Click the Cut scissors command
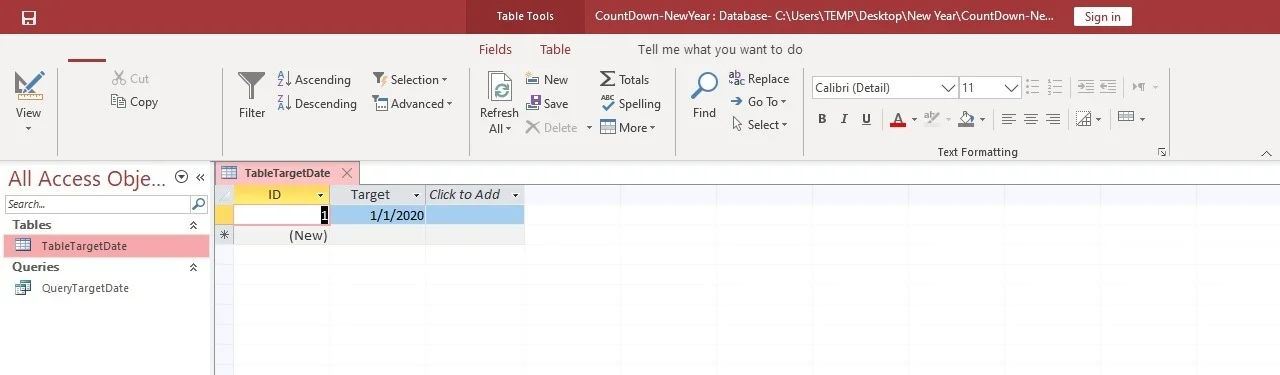This screenshot has height=375, width=1280. [131, 78]
